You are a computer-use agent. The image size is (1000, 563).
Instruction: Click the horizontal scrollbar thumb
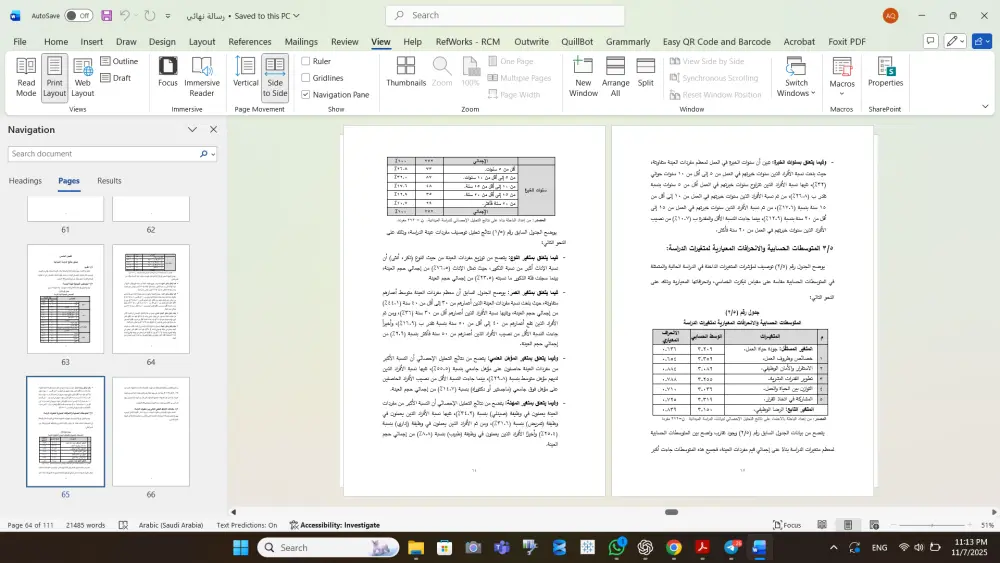click(x=671, y=512)
